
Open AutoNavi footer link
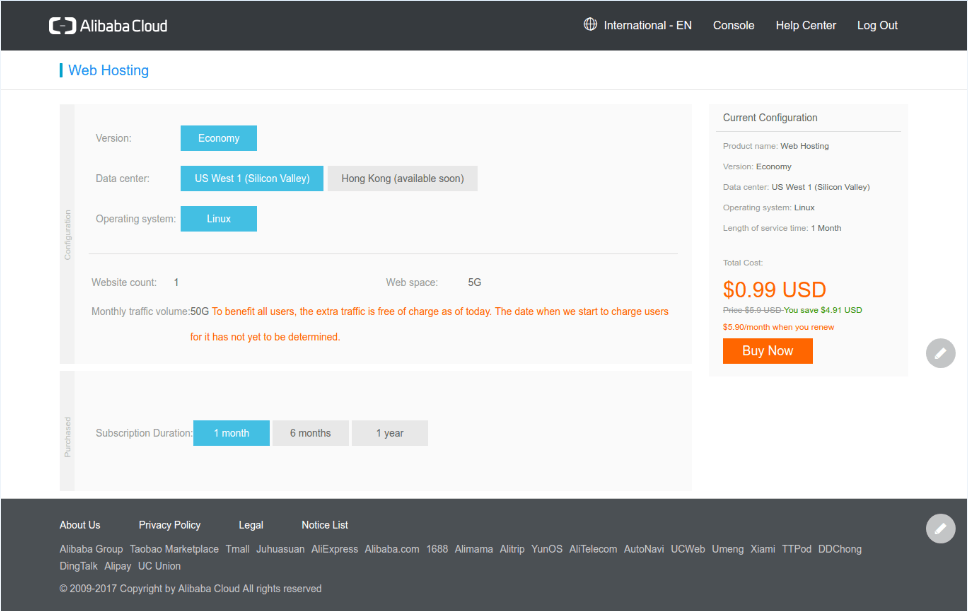coord(644,549)
